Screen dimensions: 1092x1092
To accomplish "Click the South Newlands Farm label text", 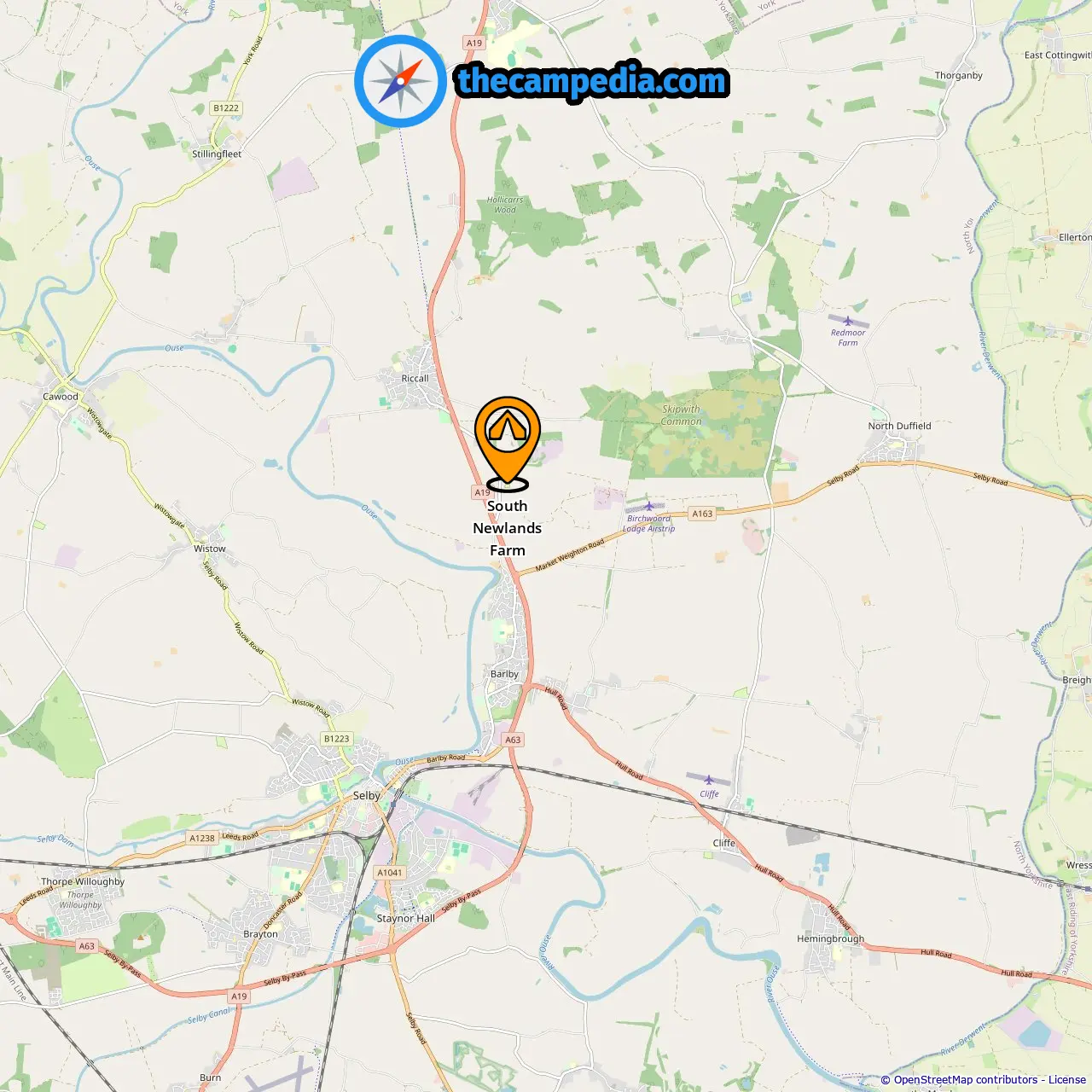I will [x=508, y=528].
